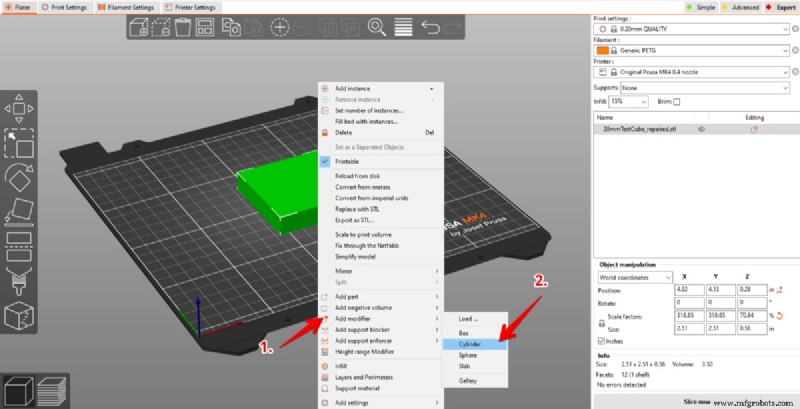800x409 pixels.
Task: Click the Delete-all toolbar icon
Action: click(160, 27)
